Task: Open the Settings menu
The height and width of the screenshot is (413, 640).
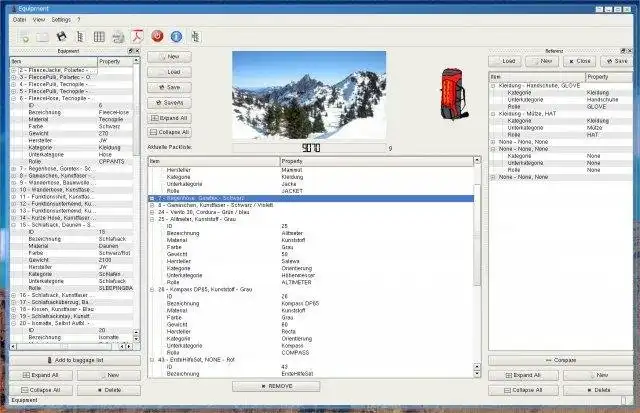Action: [x=61, y=20]
